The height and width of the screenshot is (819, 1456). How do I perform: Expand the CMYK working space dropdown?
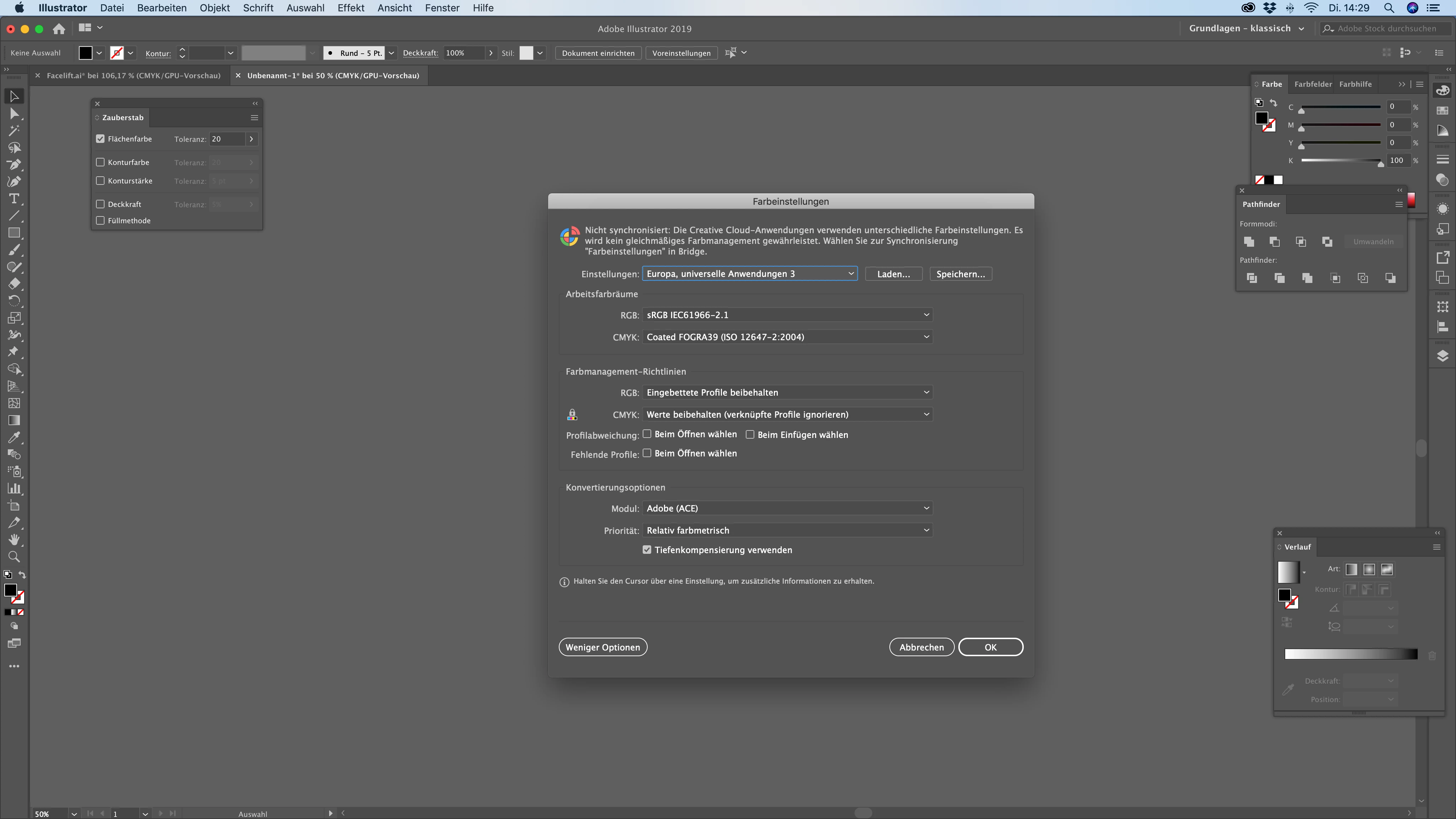(x=787, y=337)
